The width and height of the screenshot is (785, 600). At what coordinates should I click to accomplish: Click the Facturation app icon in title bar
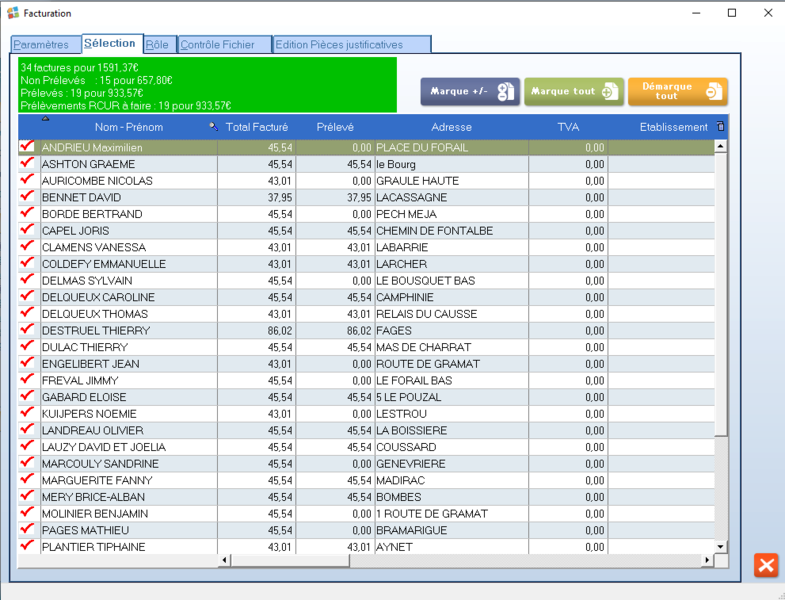(x=12, y=13)
